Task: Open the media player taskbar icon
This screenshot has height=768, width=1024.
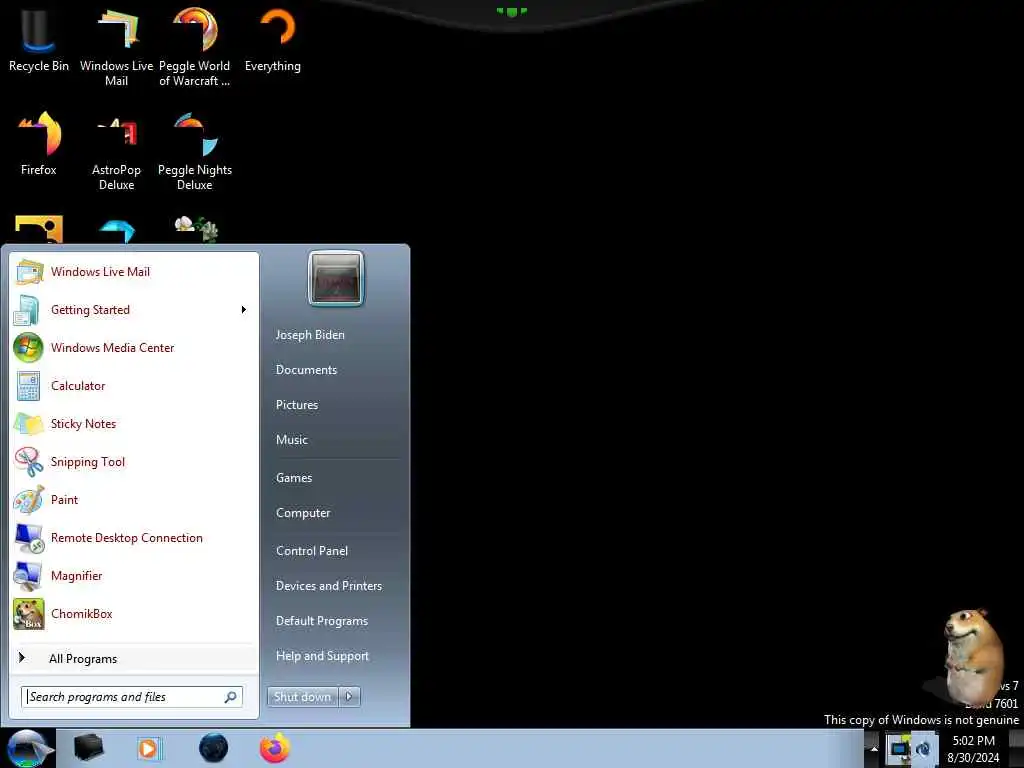Action: pyautogui.click(x=149, y=748)
